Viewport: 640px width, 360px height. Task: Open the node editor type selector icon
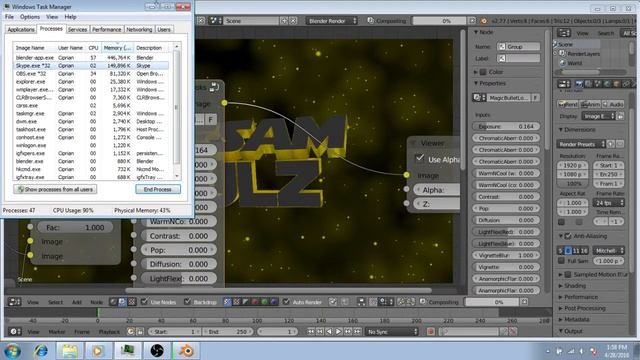(x=14, y=302)
